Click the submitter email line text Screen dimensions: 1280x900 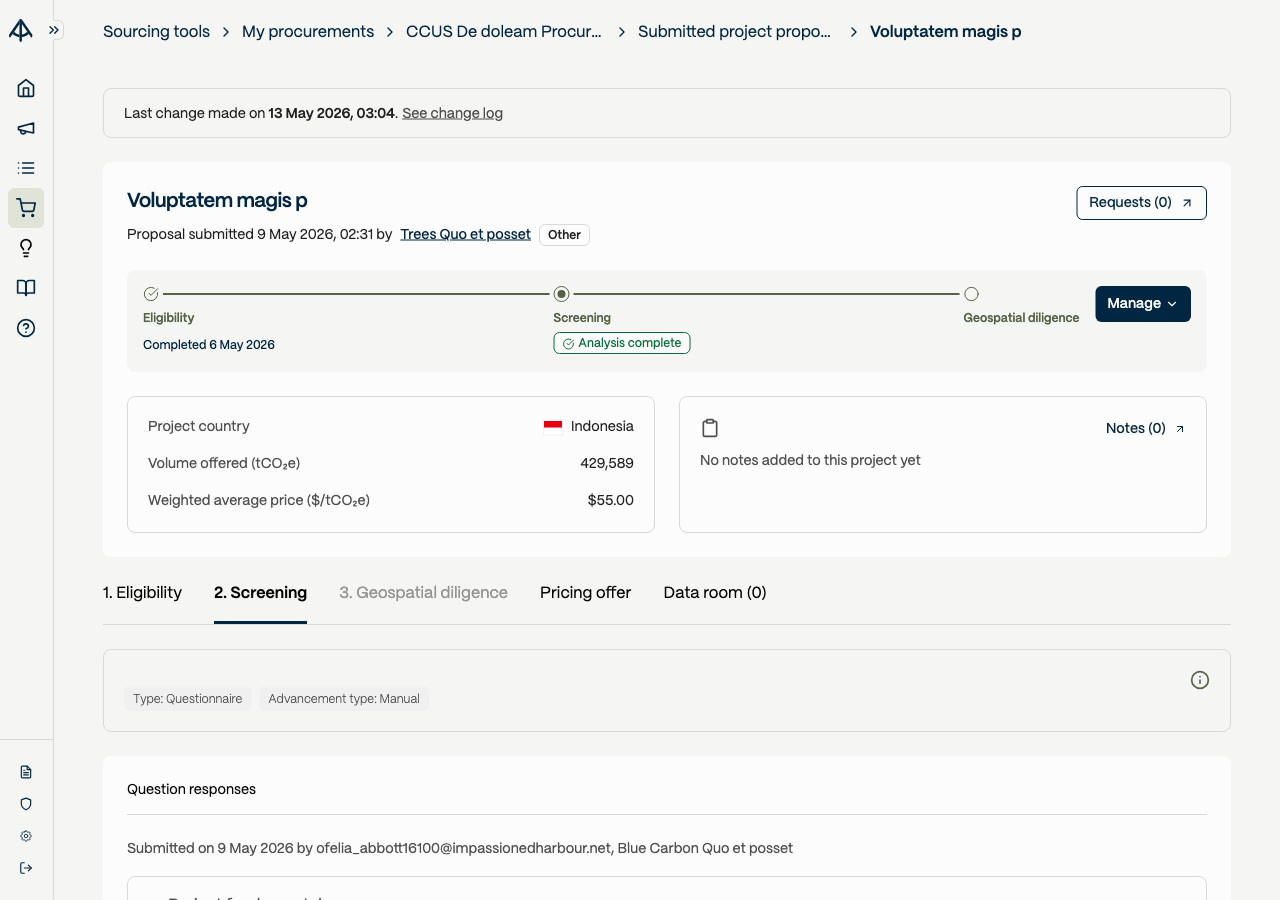[x=460, y=848]
